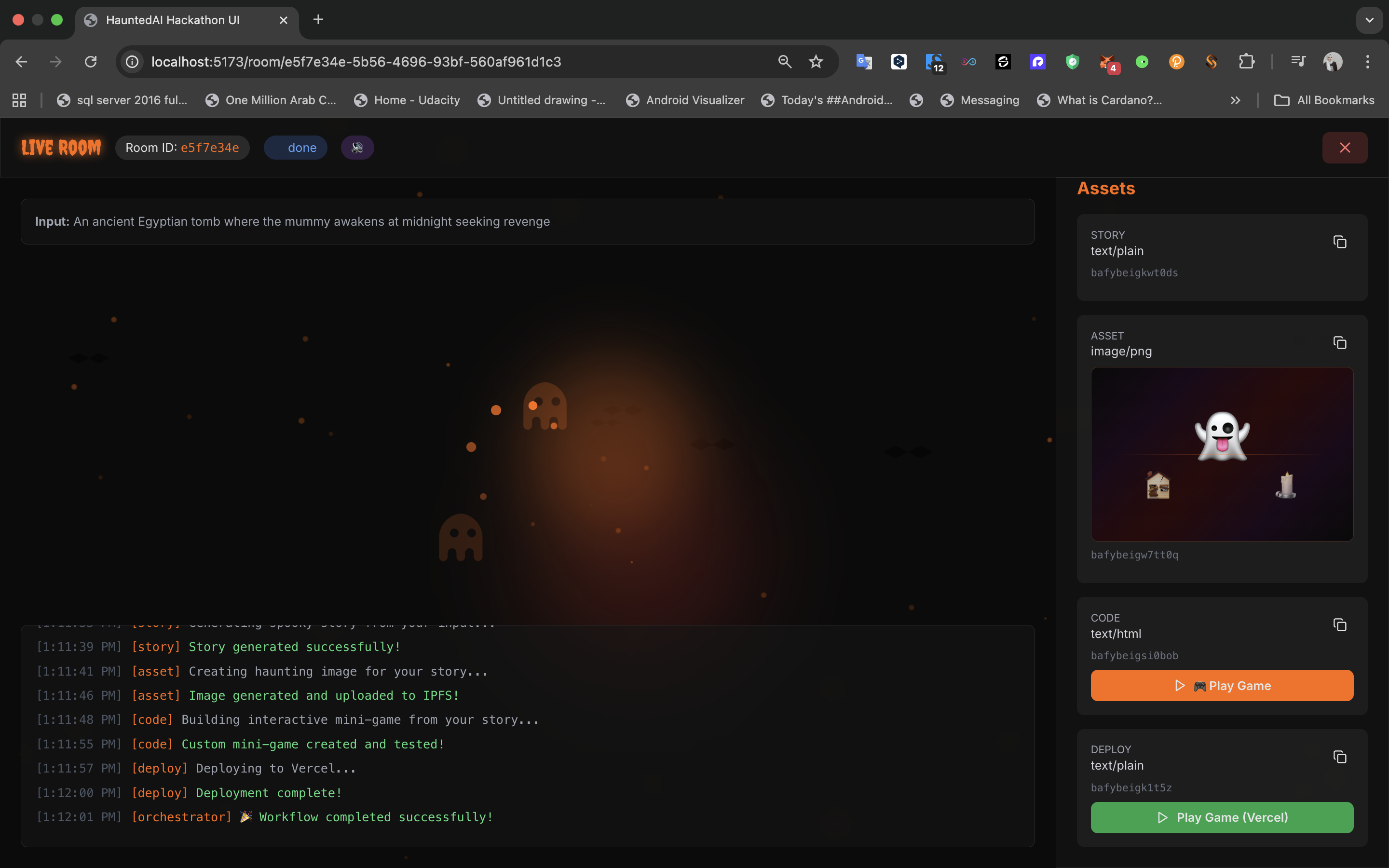Screen dimensions: 1389x868
Task: Open the All Bookmarks folder
Action: click(x=1324, y=100)
